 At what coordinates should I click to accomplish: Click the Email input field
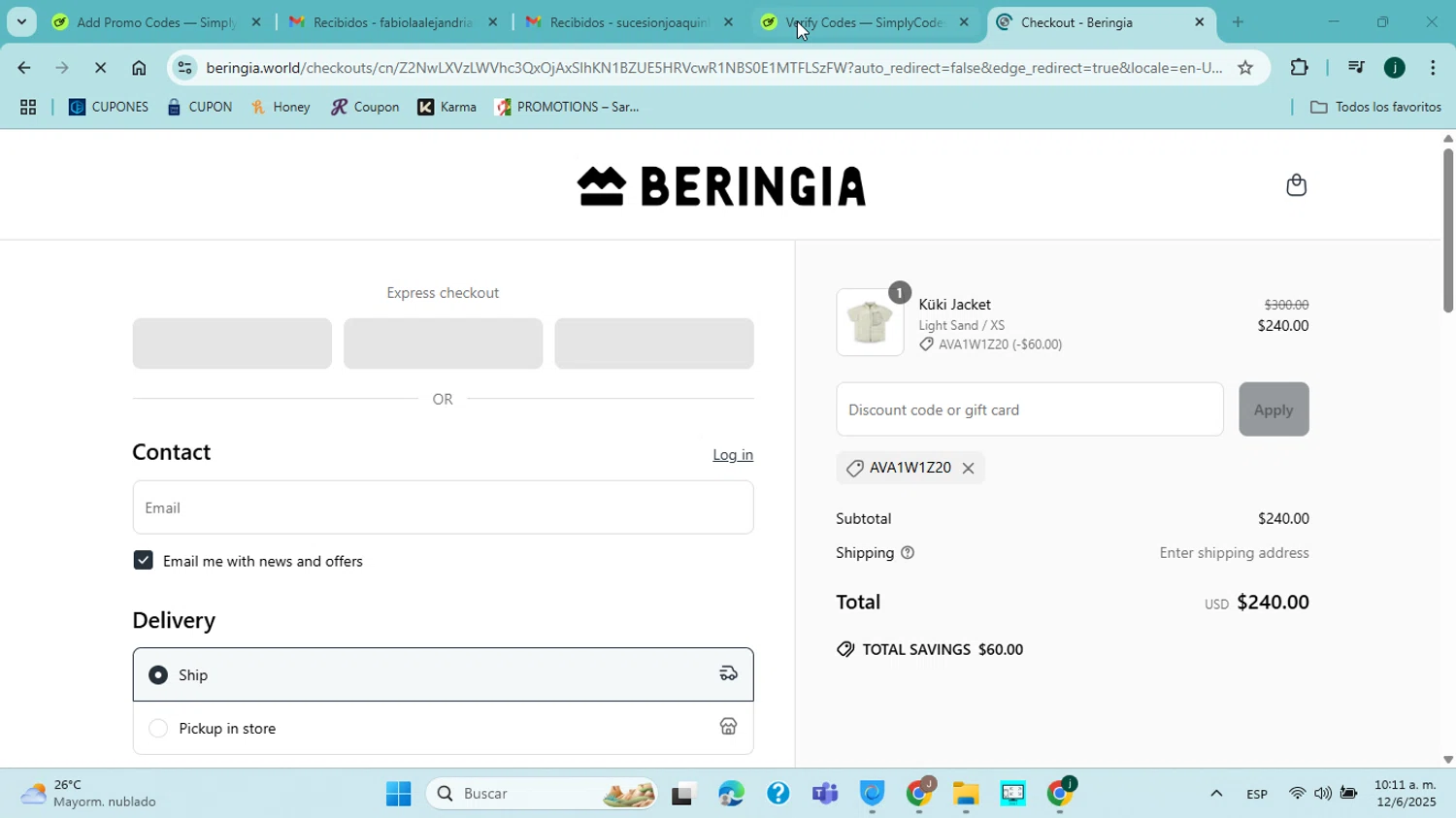click(x=443, y=507)
